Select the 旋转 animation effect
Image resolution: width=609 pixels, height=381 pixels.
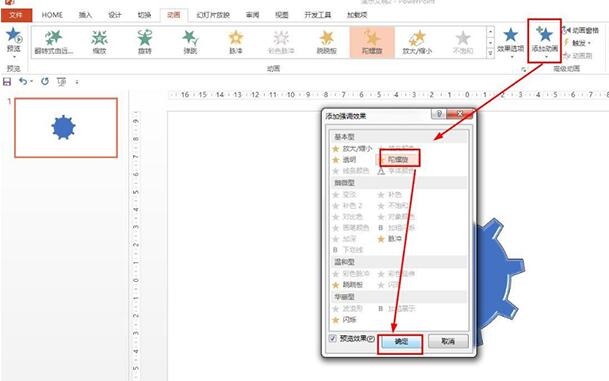pyautogui.click(x=144, y=42)
